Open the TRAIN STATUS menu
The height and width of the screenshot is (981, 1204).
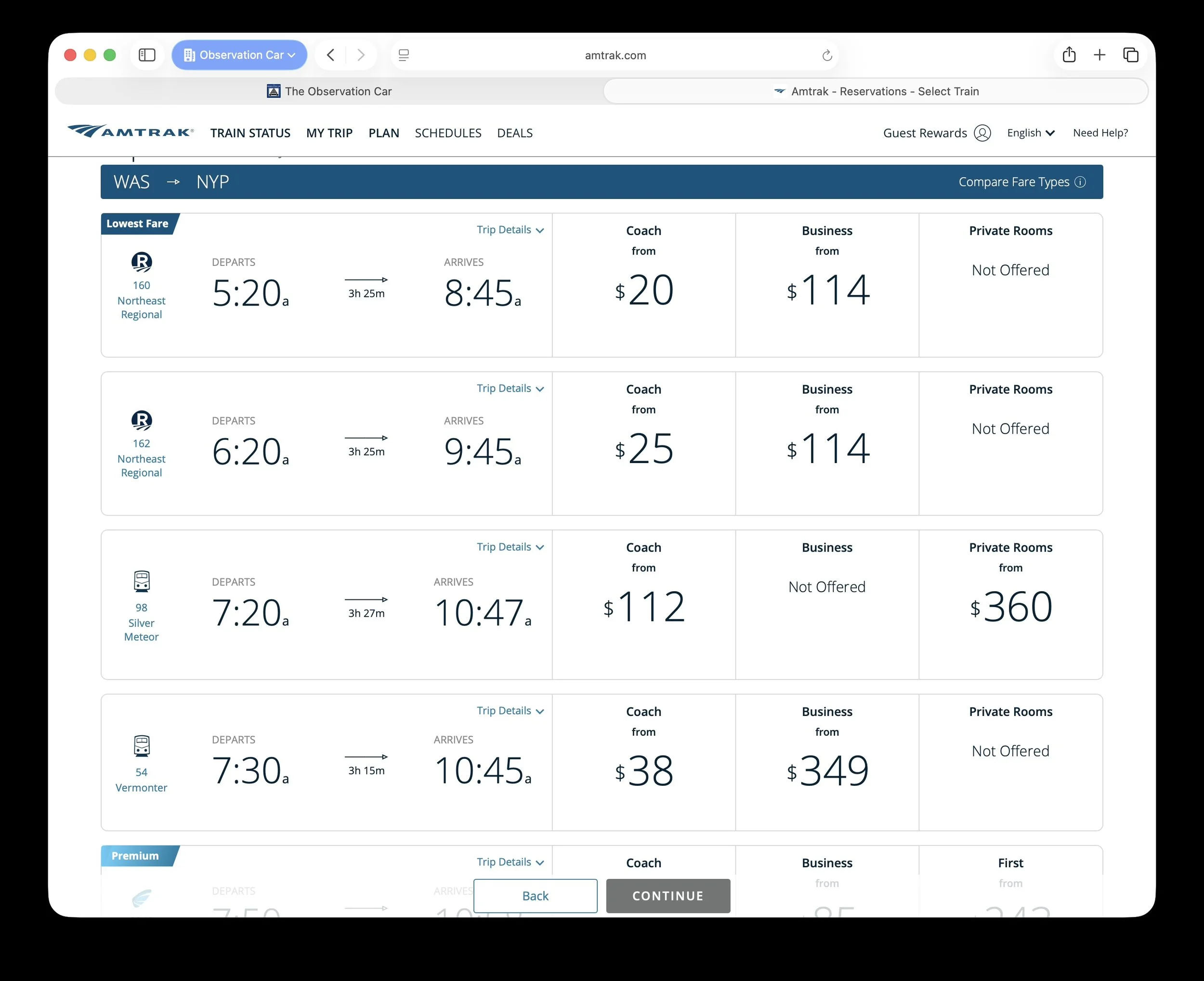(250, 133)
